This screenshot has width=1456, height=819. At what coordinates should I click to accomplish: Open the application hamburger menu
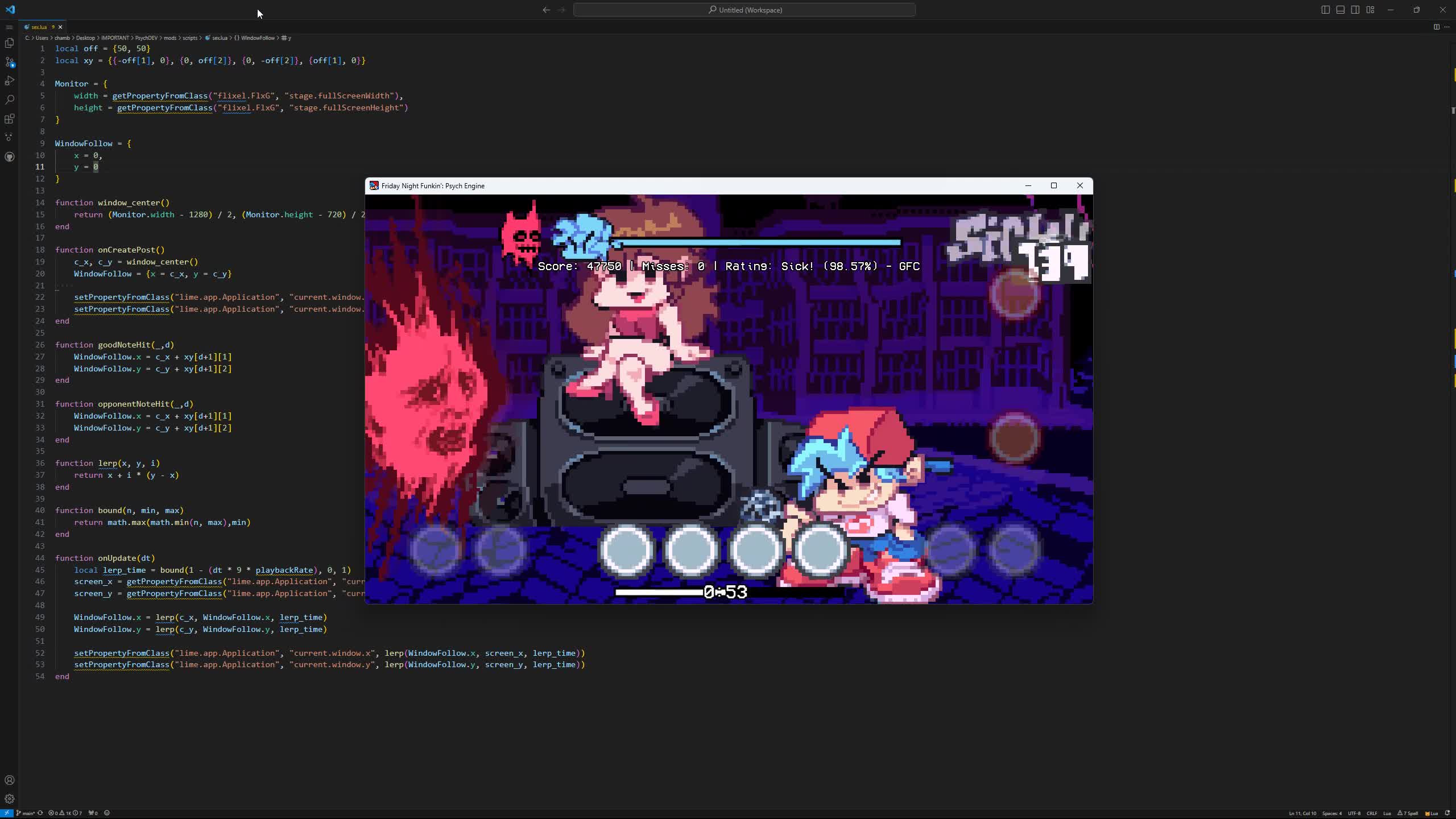pos(9,27)
